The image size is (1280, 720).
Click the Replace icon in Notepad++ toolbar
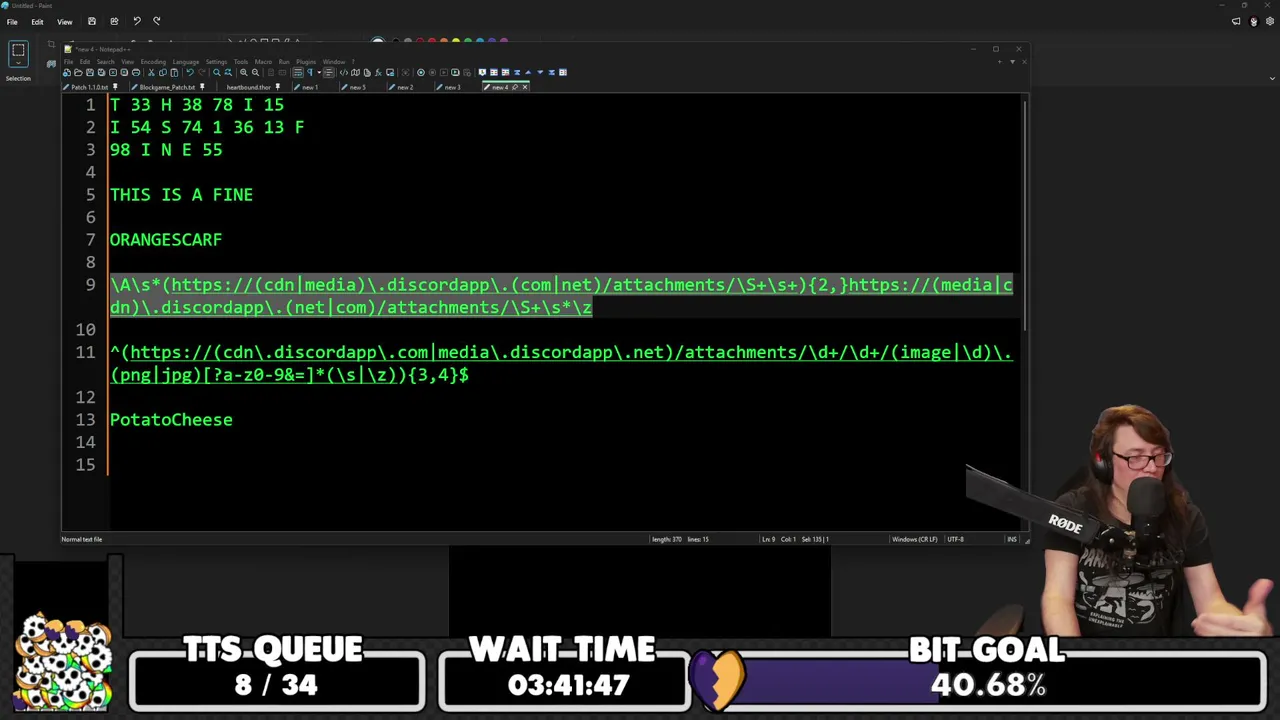point(228,72)
